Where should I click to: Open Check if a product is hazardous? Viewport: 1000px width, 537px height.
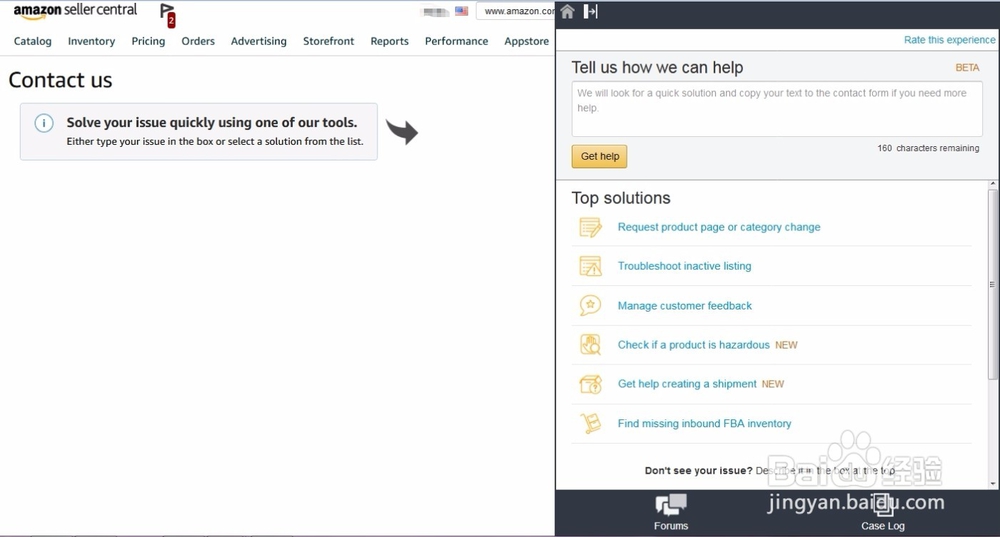click(693, 344)
